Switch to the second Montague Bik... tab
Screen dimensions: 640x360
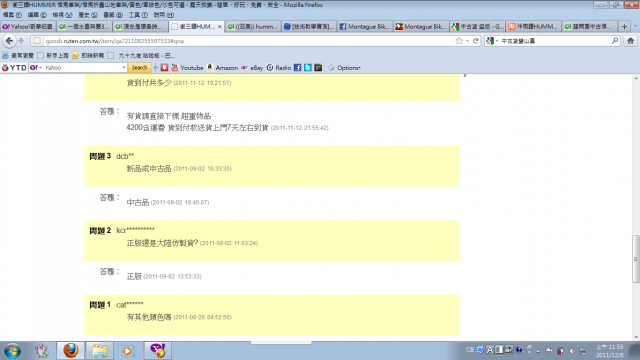(x=421, y=27)
